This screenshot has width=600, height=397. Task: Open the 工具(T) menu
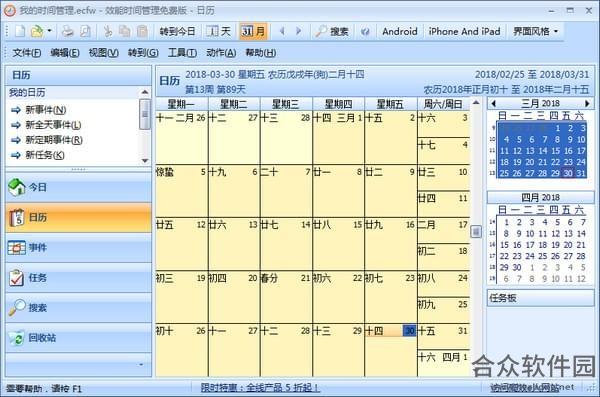182,52
